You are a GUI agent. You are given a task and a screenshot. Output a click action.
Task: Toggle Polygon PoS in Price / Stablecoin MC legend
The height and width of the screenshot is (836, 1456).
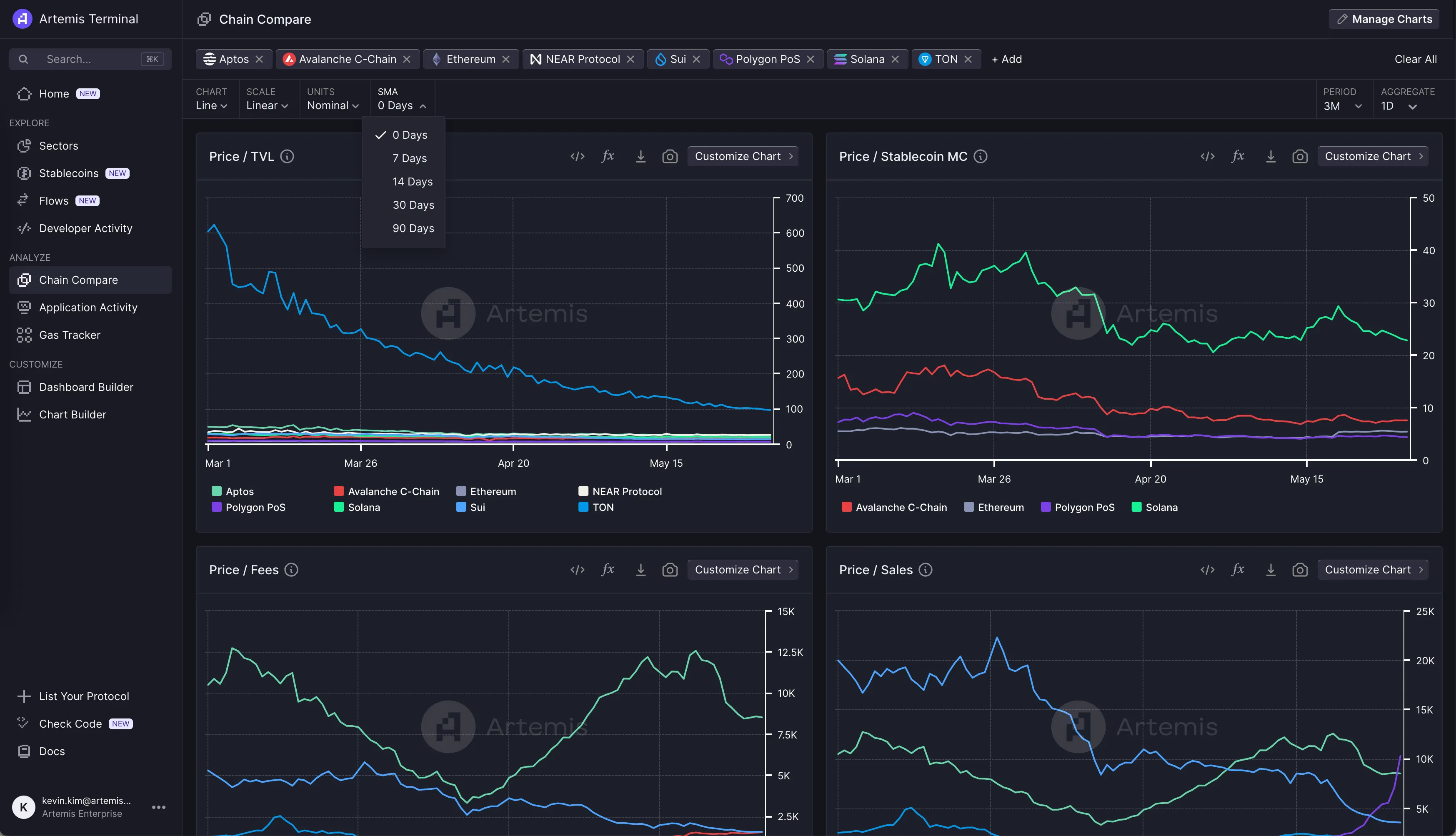(1078, 507)
